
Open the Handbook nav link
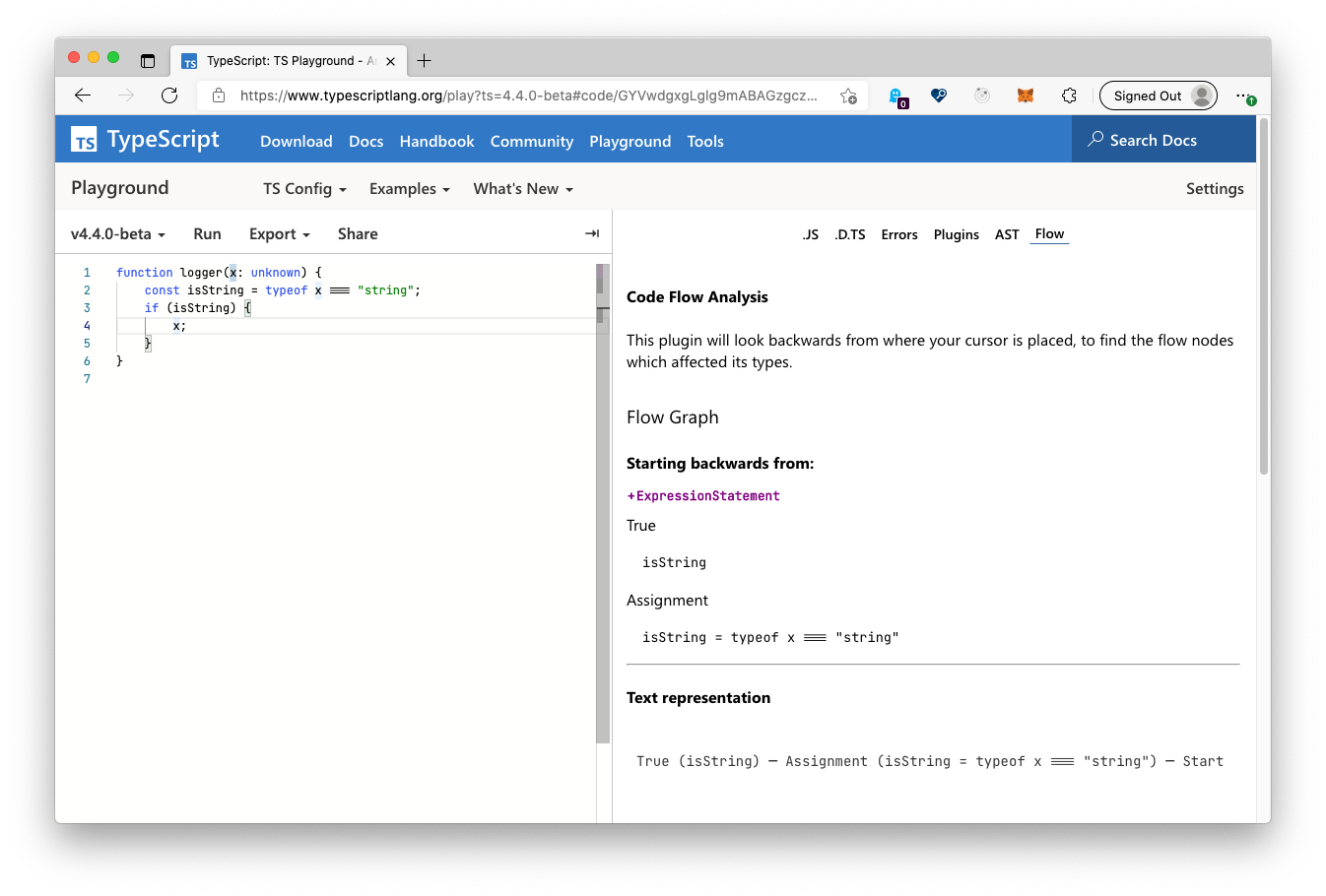click(437, 141)
